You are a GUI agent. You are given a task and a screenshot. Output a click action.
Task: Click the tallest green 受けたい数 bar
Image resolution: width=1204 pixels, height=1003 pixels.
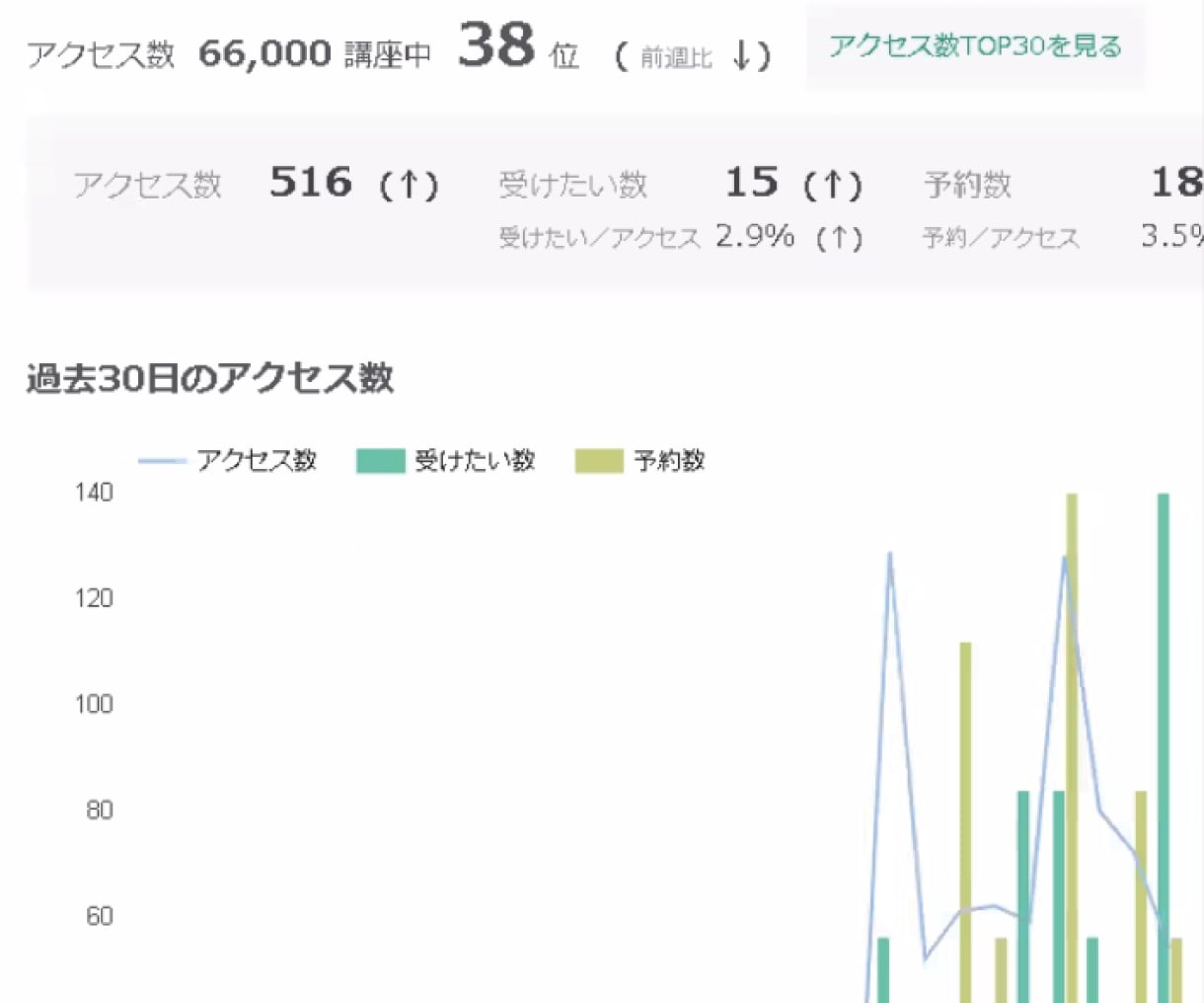coord(1164,747)
